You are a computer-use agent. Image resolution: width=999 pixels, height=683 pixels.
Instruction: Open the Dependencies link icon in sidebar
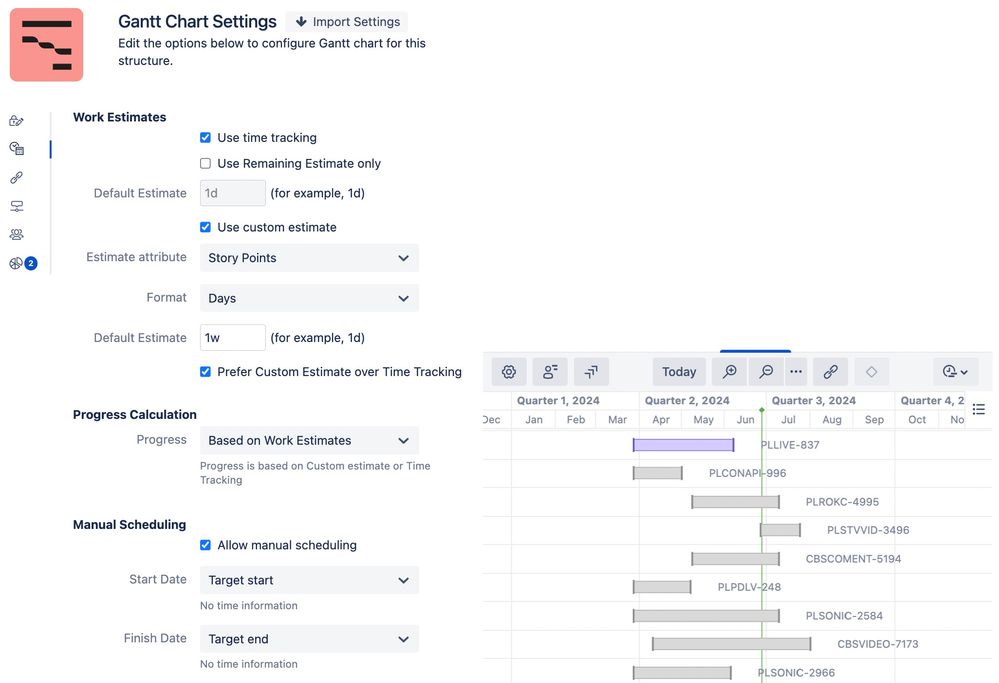click(x=15, y=177)
